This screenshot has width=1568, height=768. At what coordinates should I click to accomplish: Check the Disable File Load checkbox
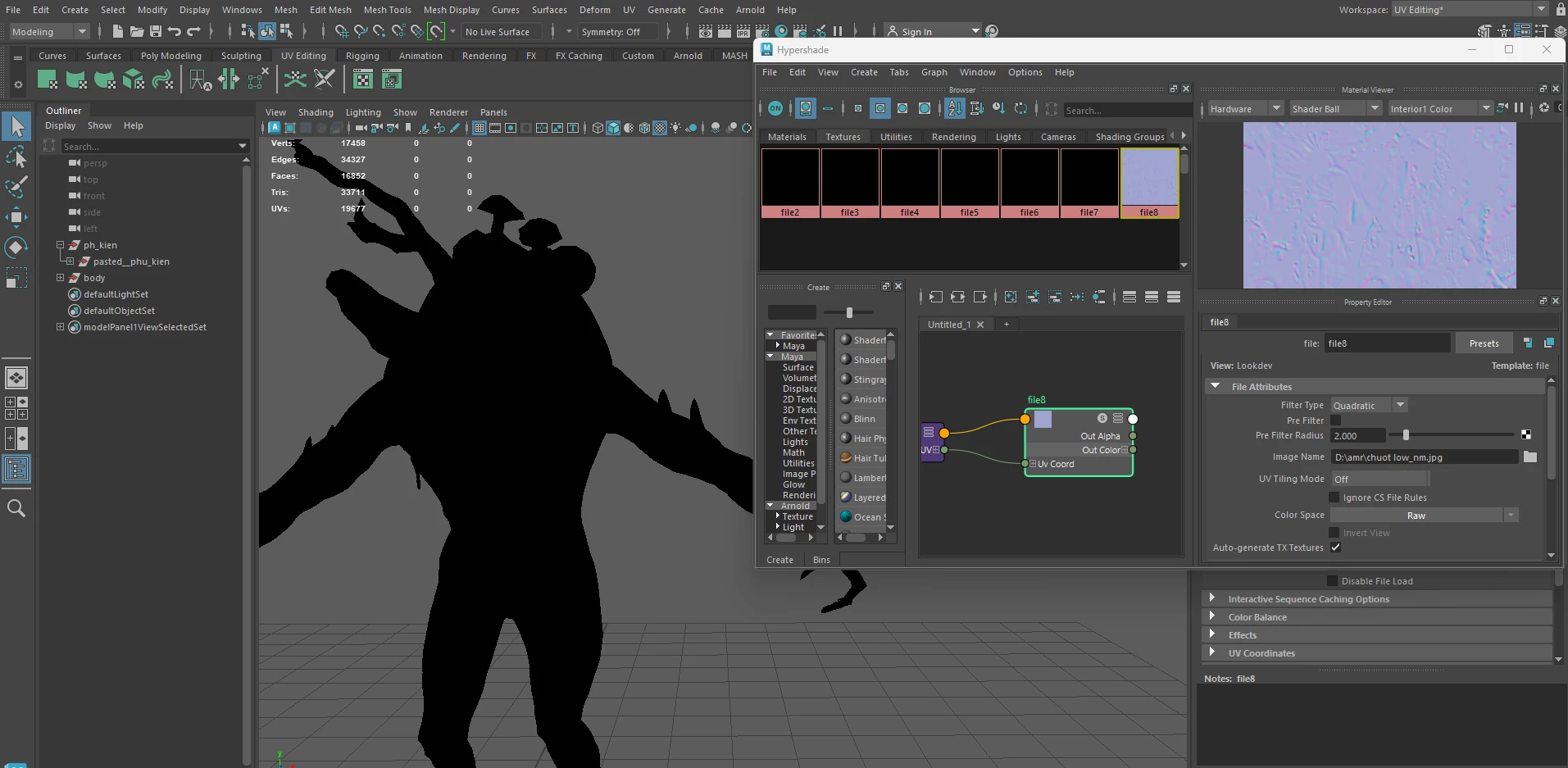(x=1332, y=581)
